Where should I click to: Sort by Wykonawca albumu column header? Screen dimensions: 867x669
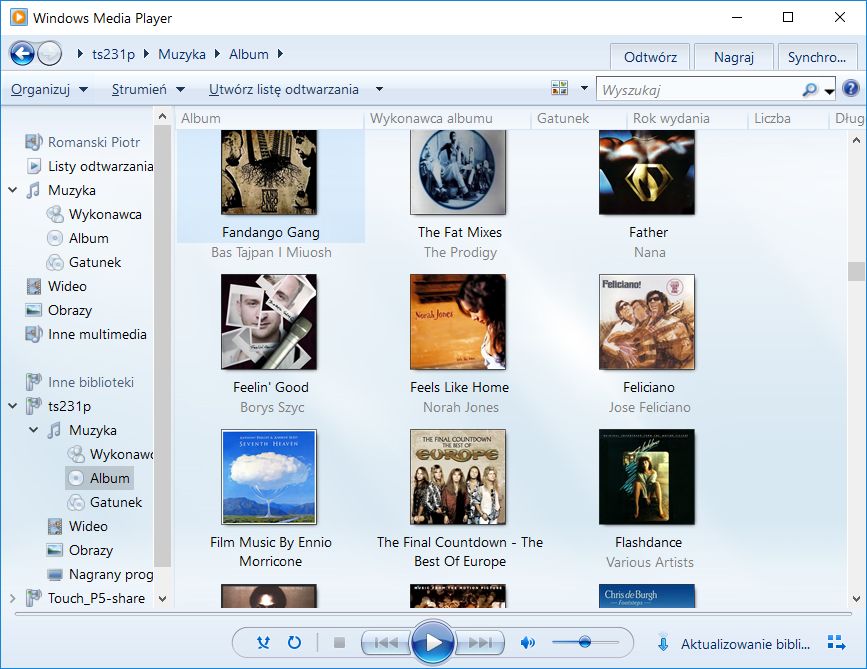[x=447, y=118]
